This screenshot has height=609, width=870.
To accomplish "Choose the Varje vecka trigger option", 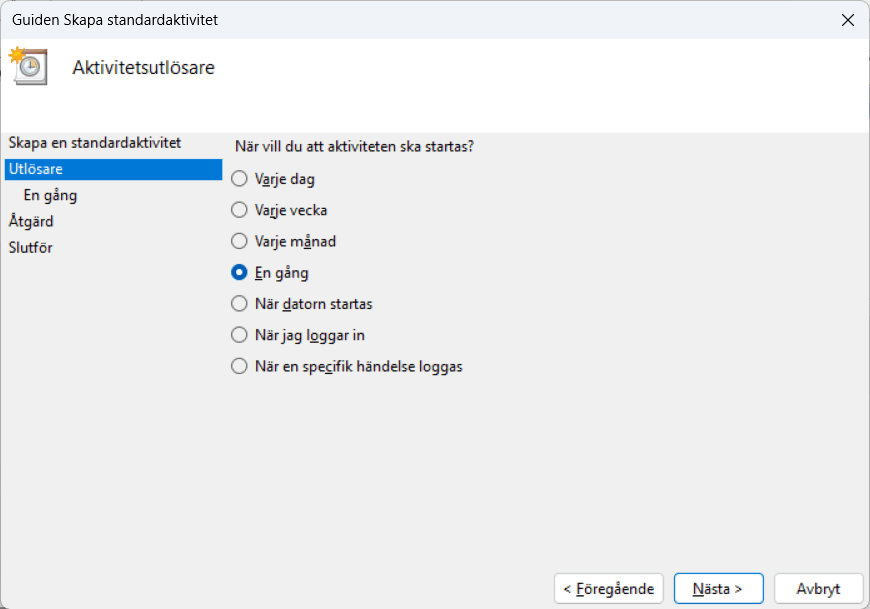I will [x=239, y=210].
